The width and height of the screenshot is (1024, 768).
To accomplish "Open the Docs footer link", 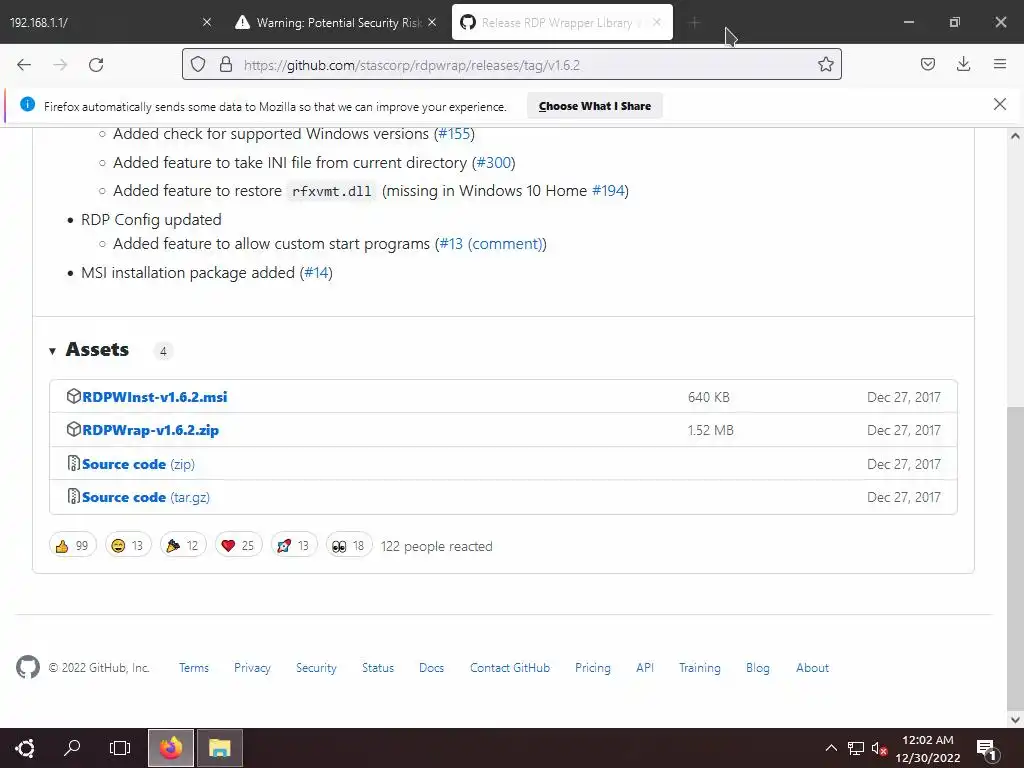I will [431, 668].
